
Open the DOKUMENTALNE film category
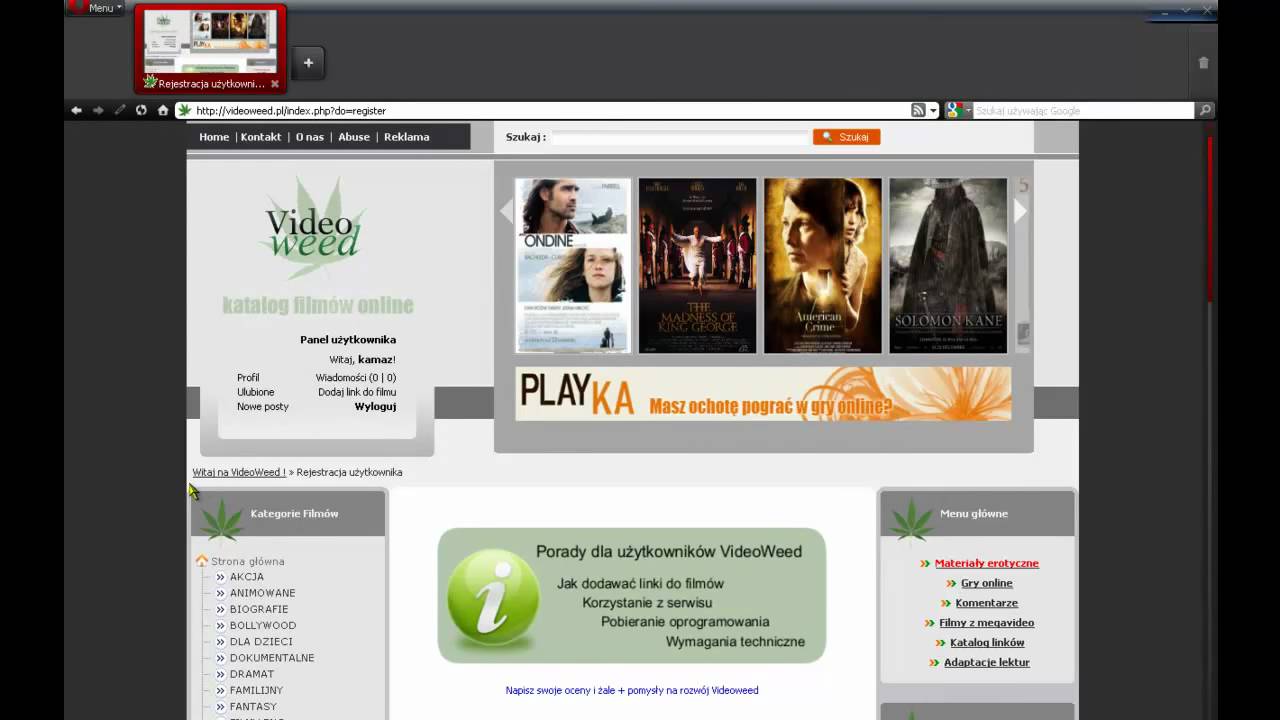click(x=272, y=658)
